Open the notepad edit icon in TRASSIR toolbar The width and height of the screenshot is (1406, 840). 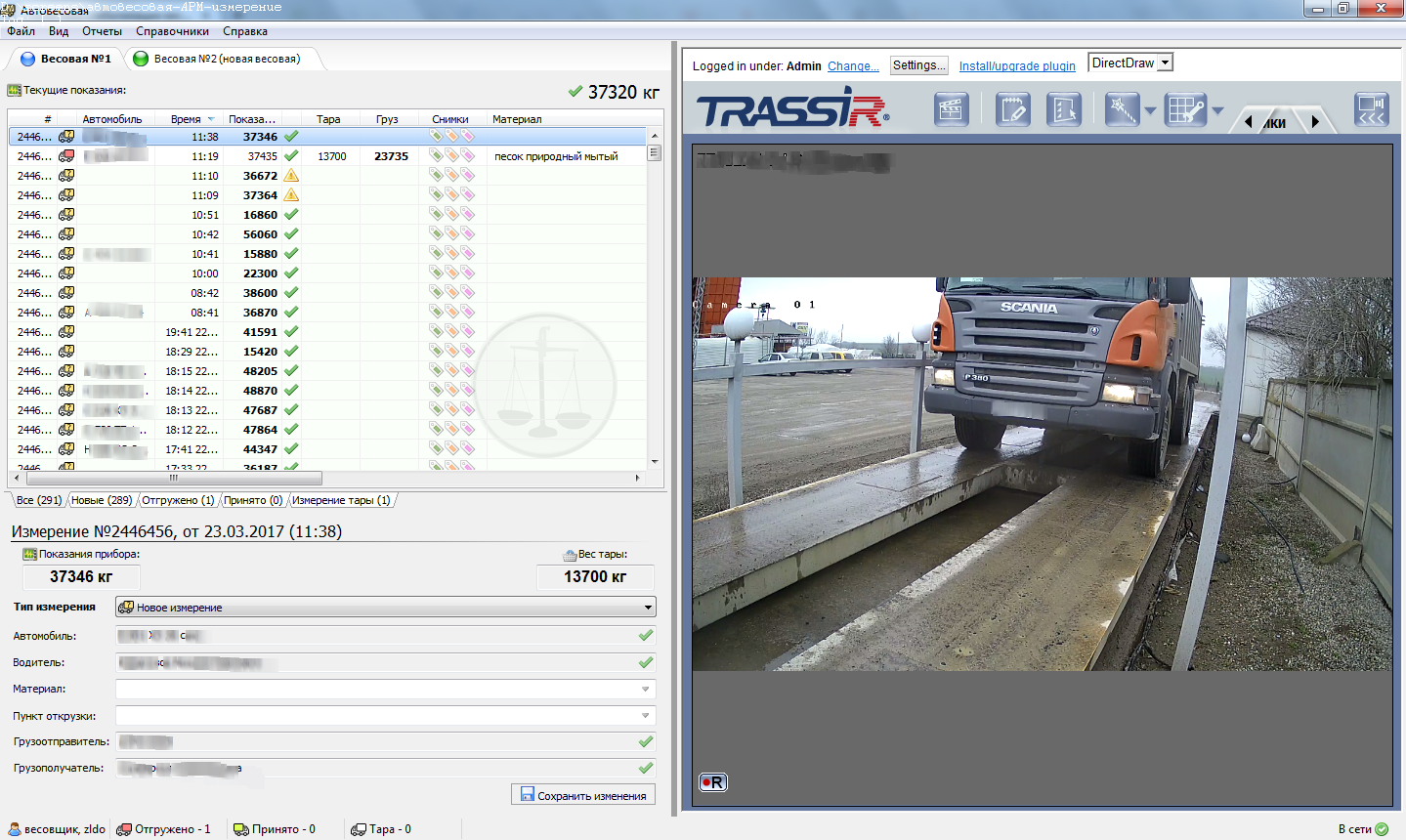1013,109
